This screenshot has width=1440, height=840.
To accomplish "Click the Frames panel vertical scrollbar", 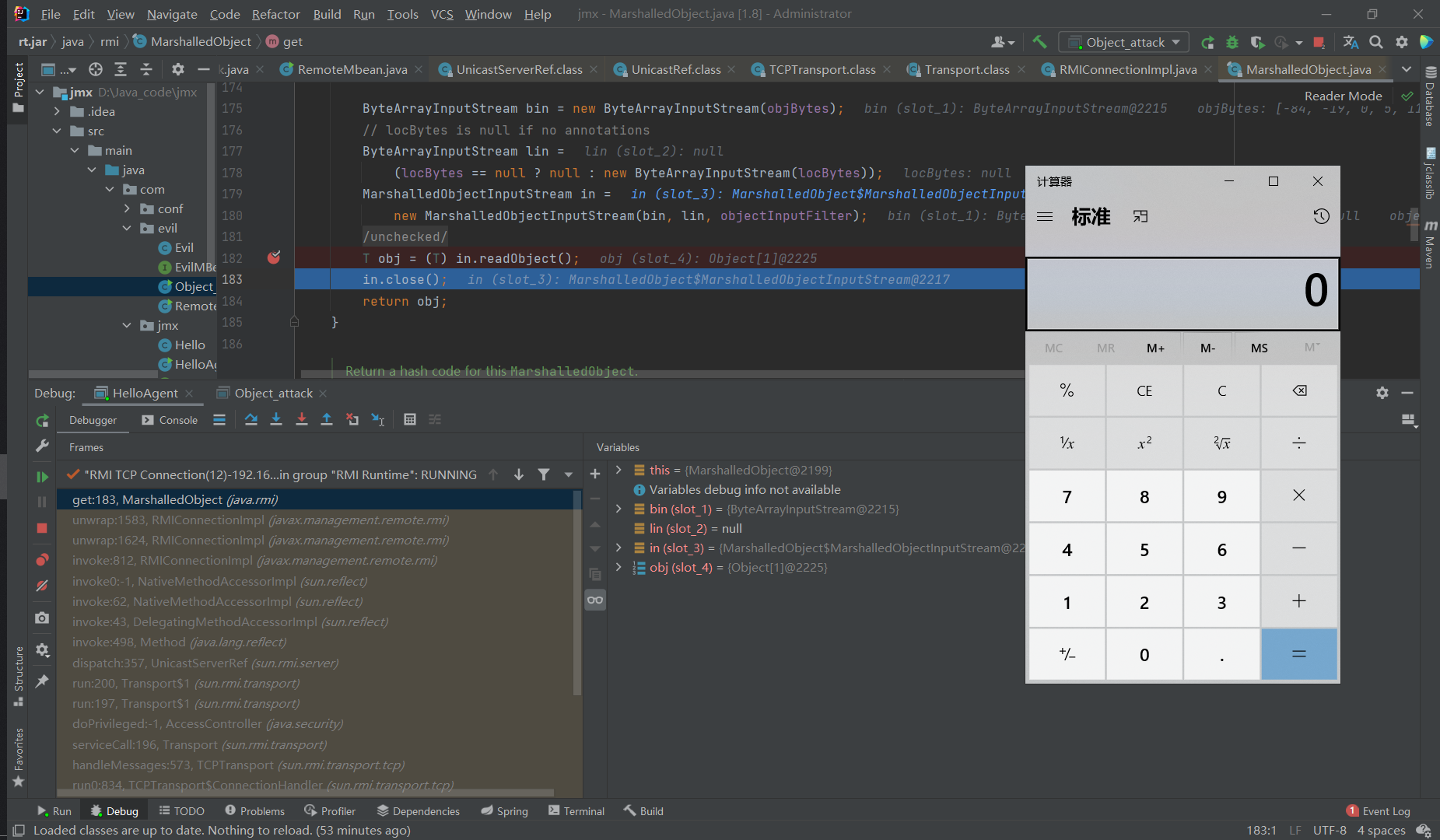I will click(577, 591).
